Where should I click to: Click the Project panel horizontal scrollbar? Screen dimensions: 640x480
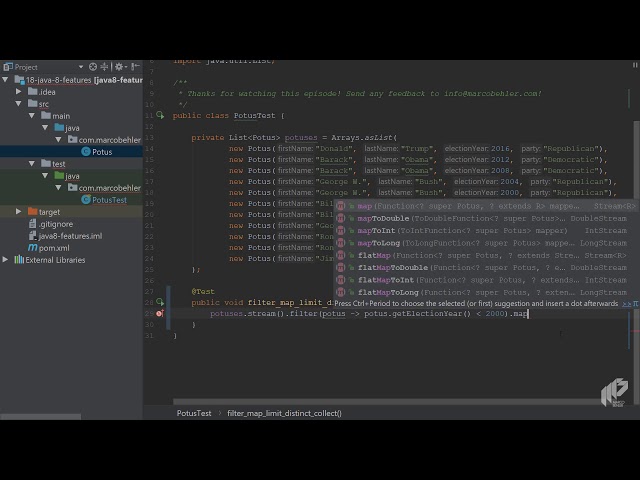pos(41,416)
